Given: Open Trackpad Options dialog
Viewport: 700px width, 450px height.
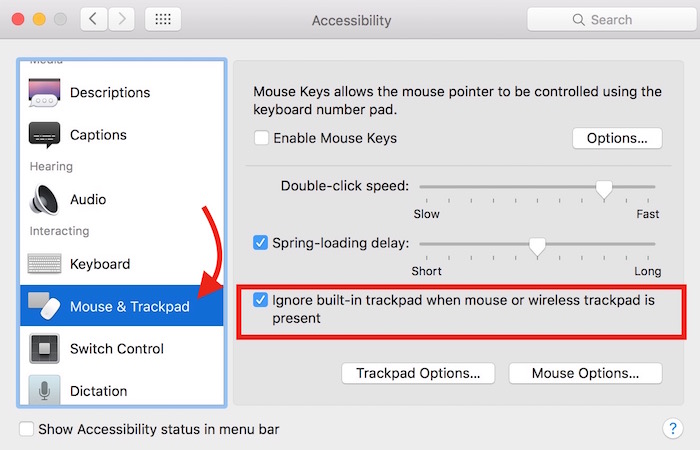Looking at the screenshot, I should coord(418,373).
